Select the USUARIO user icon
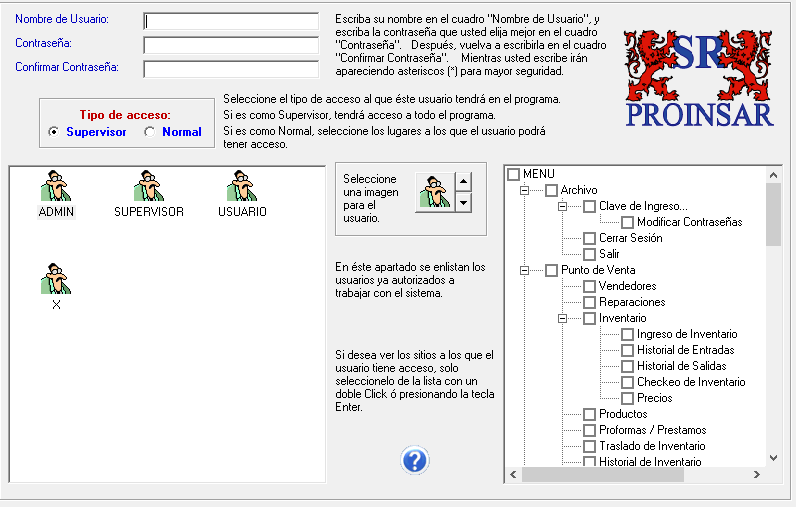The image size is (796, 507). (241, 187)
